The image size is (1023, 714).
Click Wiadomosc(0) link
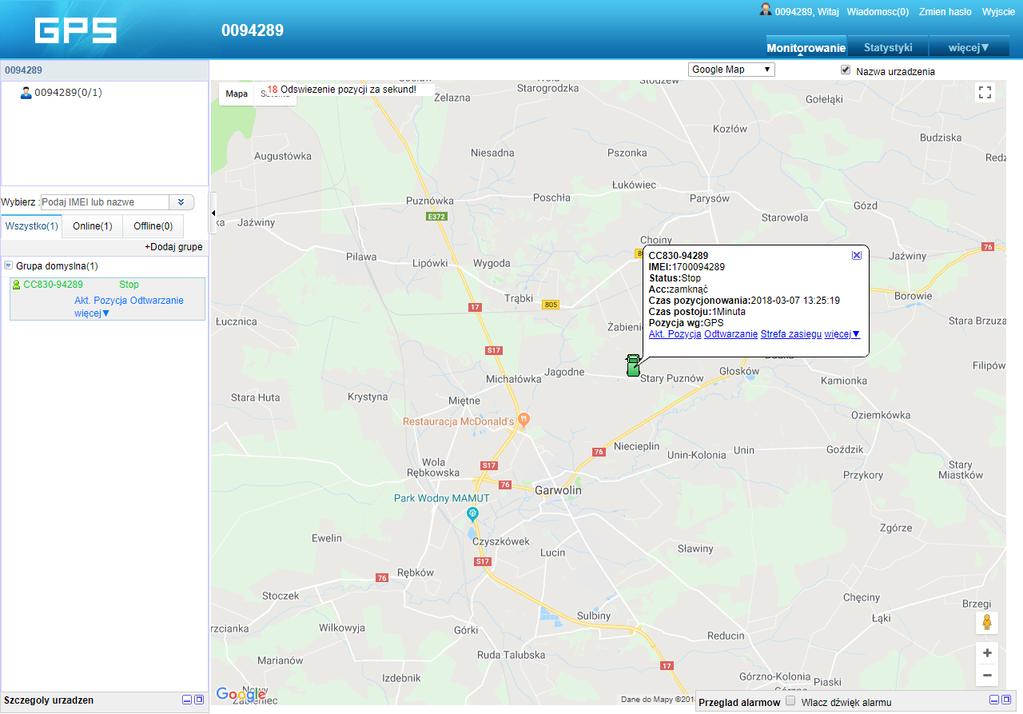(x=878, y=12)
